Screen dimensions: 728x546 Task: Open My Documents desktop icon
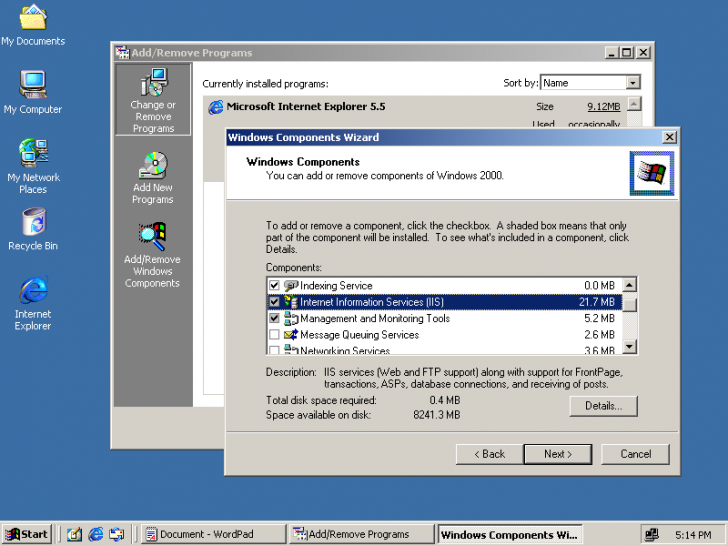33,18
